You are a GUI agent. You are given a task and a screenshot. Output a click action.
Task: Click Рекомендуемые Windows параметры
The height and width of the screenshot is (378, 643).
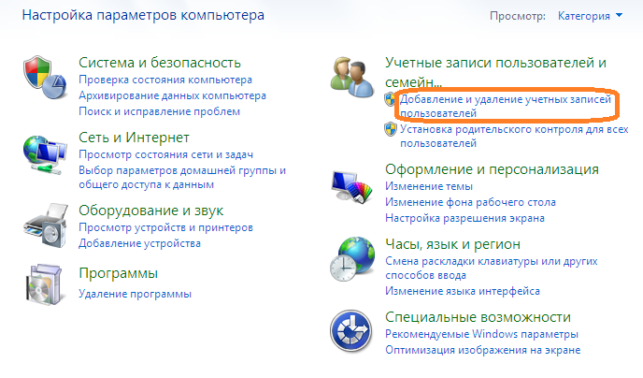[x=481, y=335]
